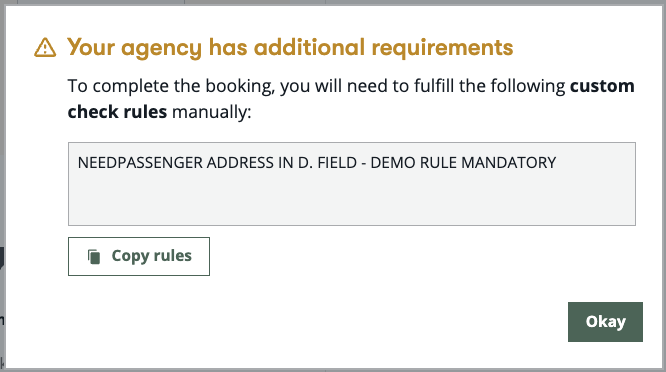Click the warning triangle icon
The image size is (666, 372).
pyautogui.click(x=45, y=47)
